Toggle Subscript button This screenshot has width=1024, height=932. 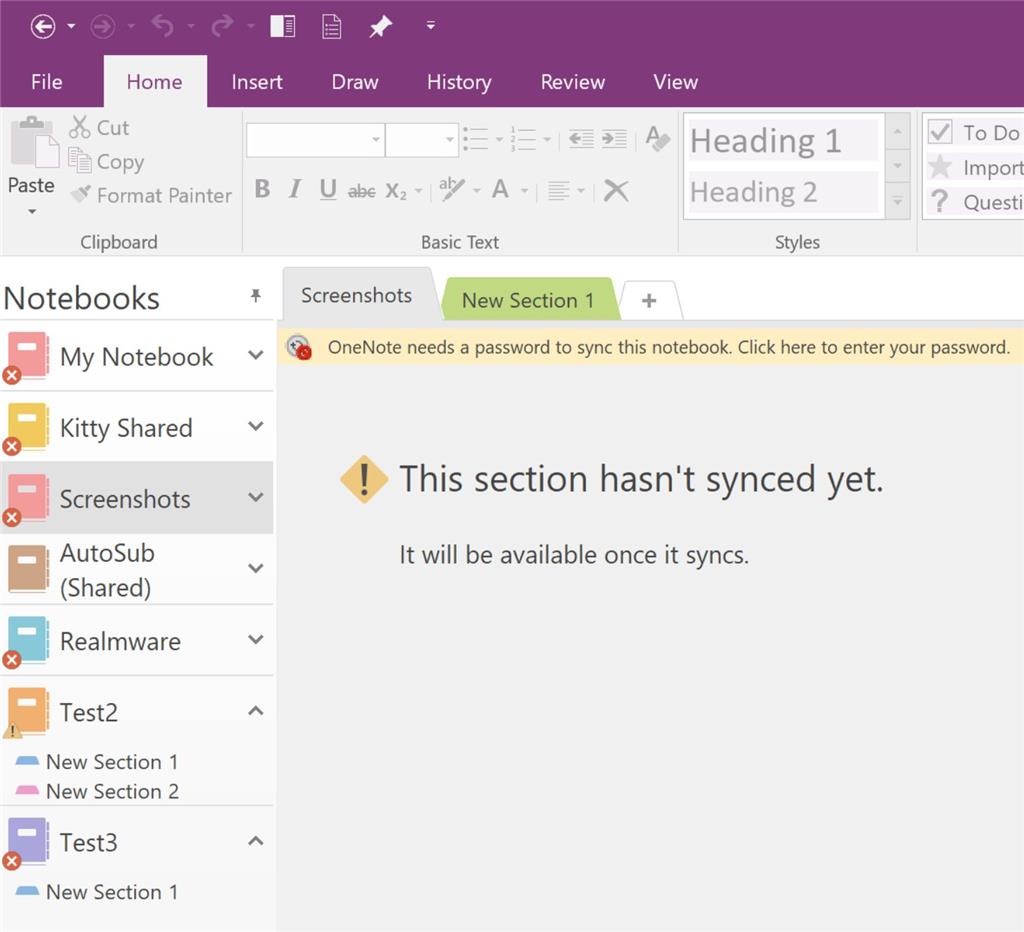tap(396, 191)
